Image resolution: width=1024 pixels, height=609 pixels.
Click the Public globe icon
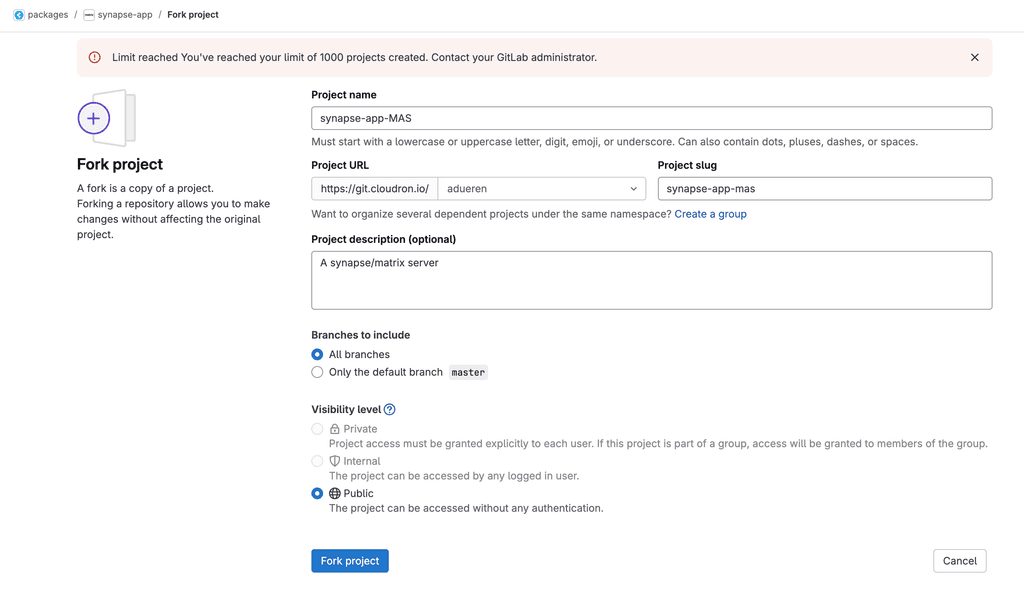pos(335,493)
